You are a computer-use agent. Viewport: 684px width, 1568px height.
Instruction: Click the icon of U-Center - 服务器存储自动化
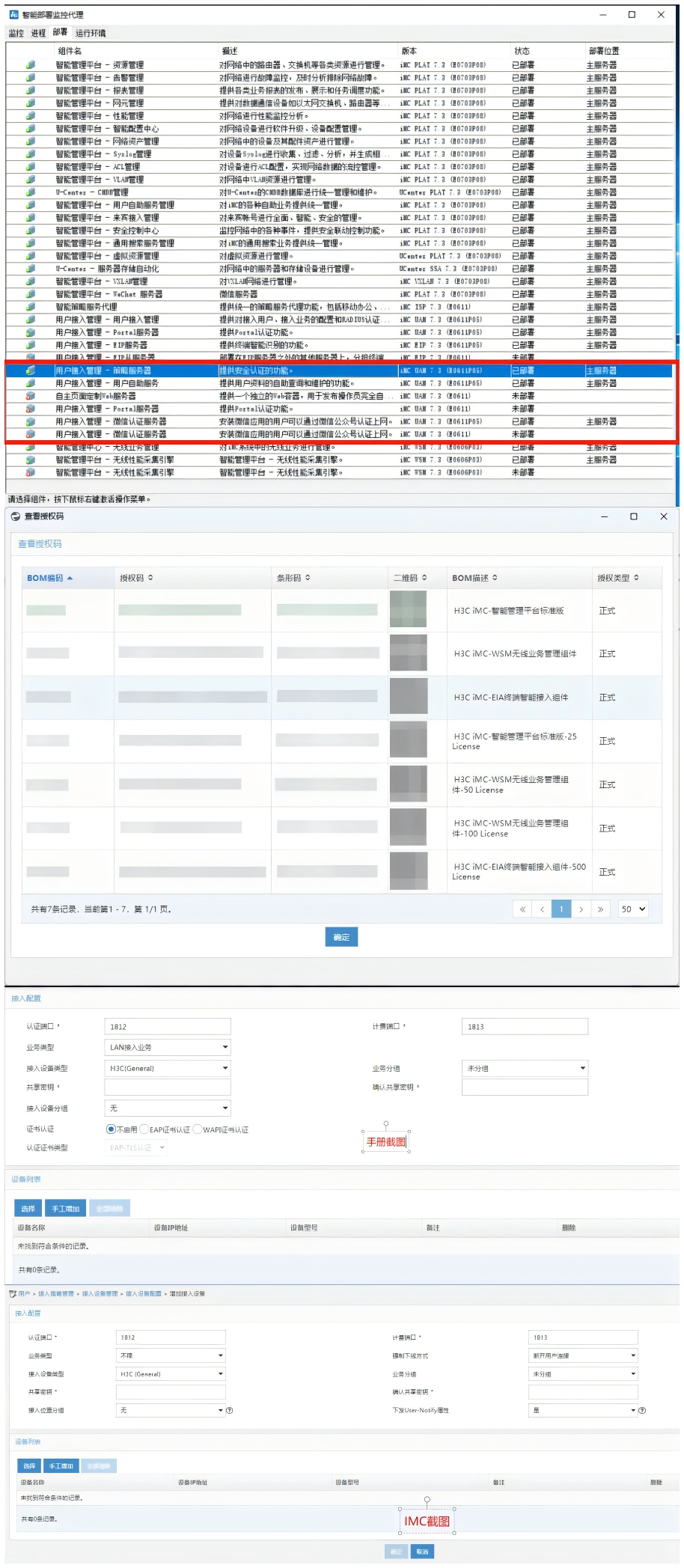point(31,269)
